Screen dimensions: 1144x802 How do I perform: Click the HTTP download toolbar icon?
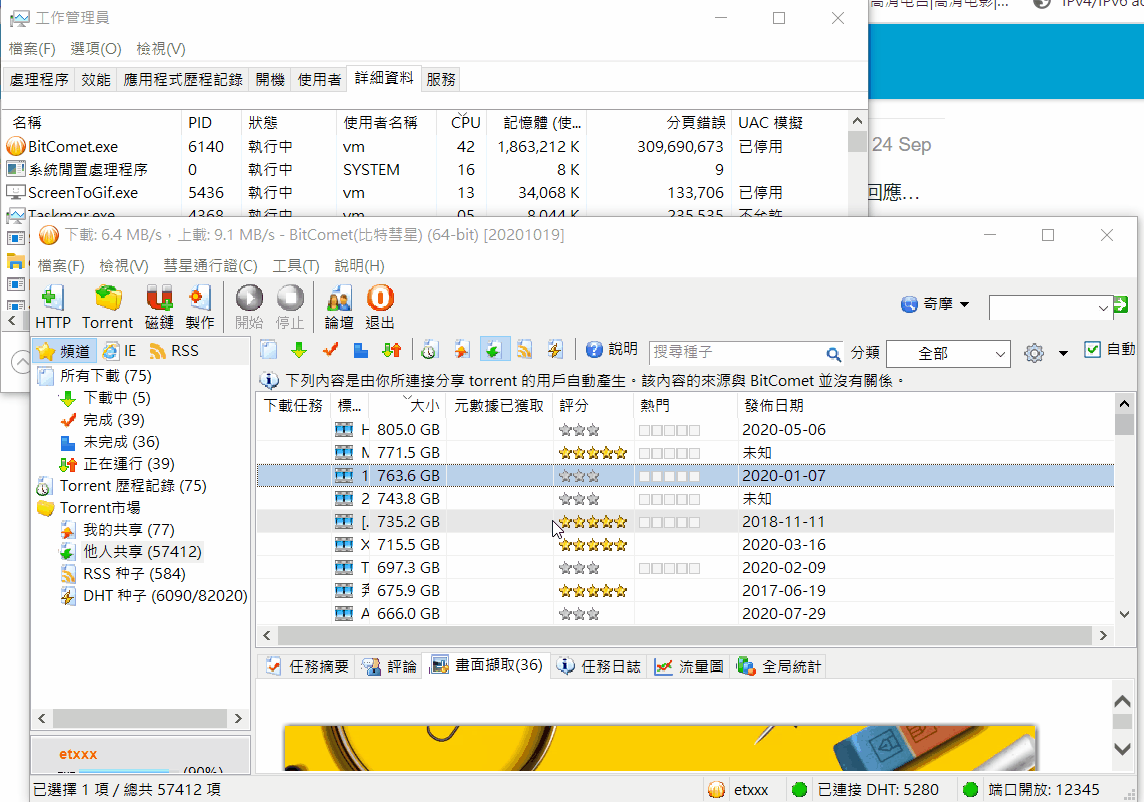53,306
